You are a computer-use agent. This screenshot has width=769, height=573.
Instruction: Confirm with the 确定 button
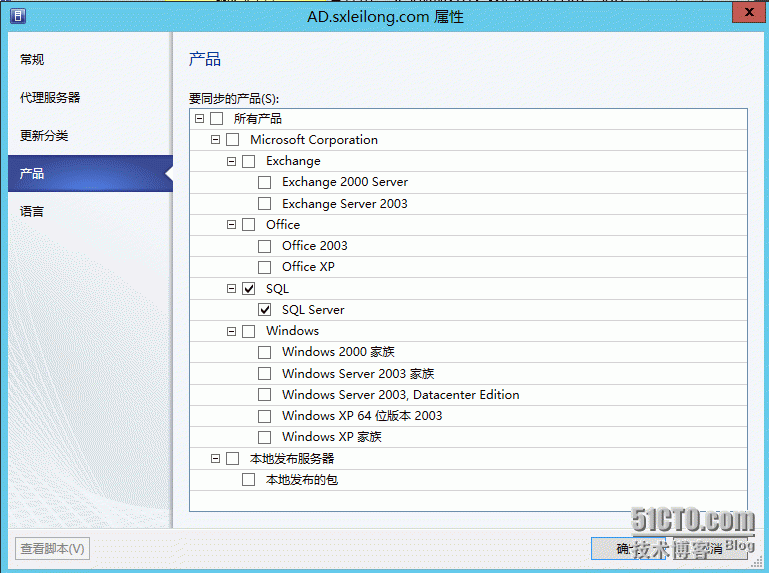click(x=628, y=548)
